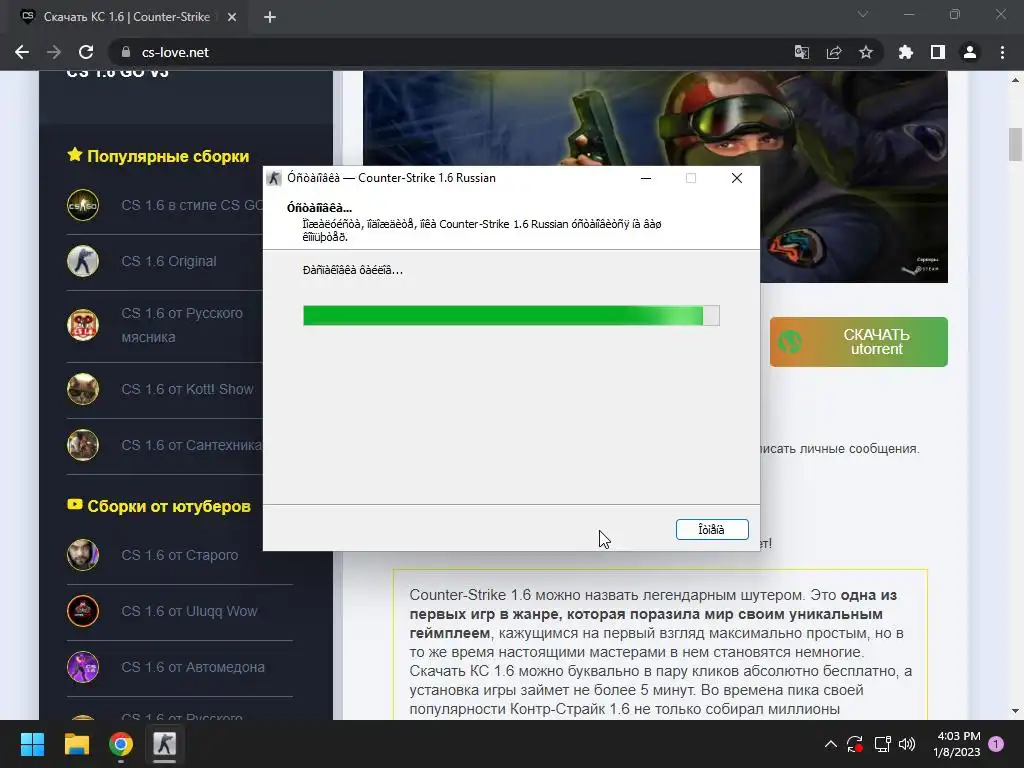1024x768 pixels.
Task: Click the Chrome taskbar icon
Action: pyautogui.click(x=121, y=744)
